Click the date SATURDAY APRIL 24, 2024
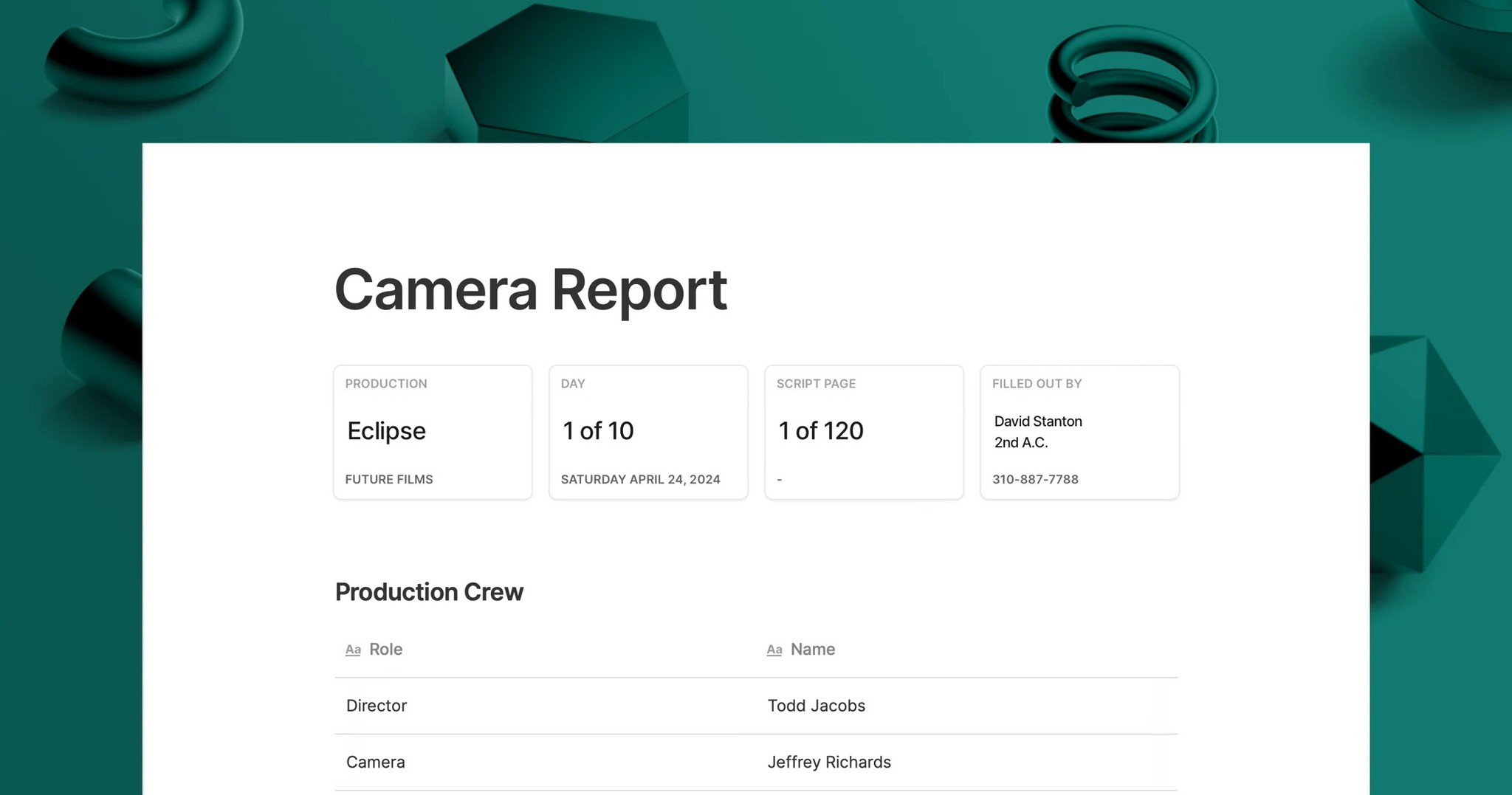 click(640, 479)
